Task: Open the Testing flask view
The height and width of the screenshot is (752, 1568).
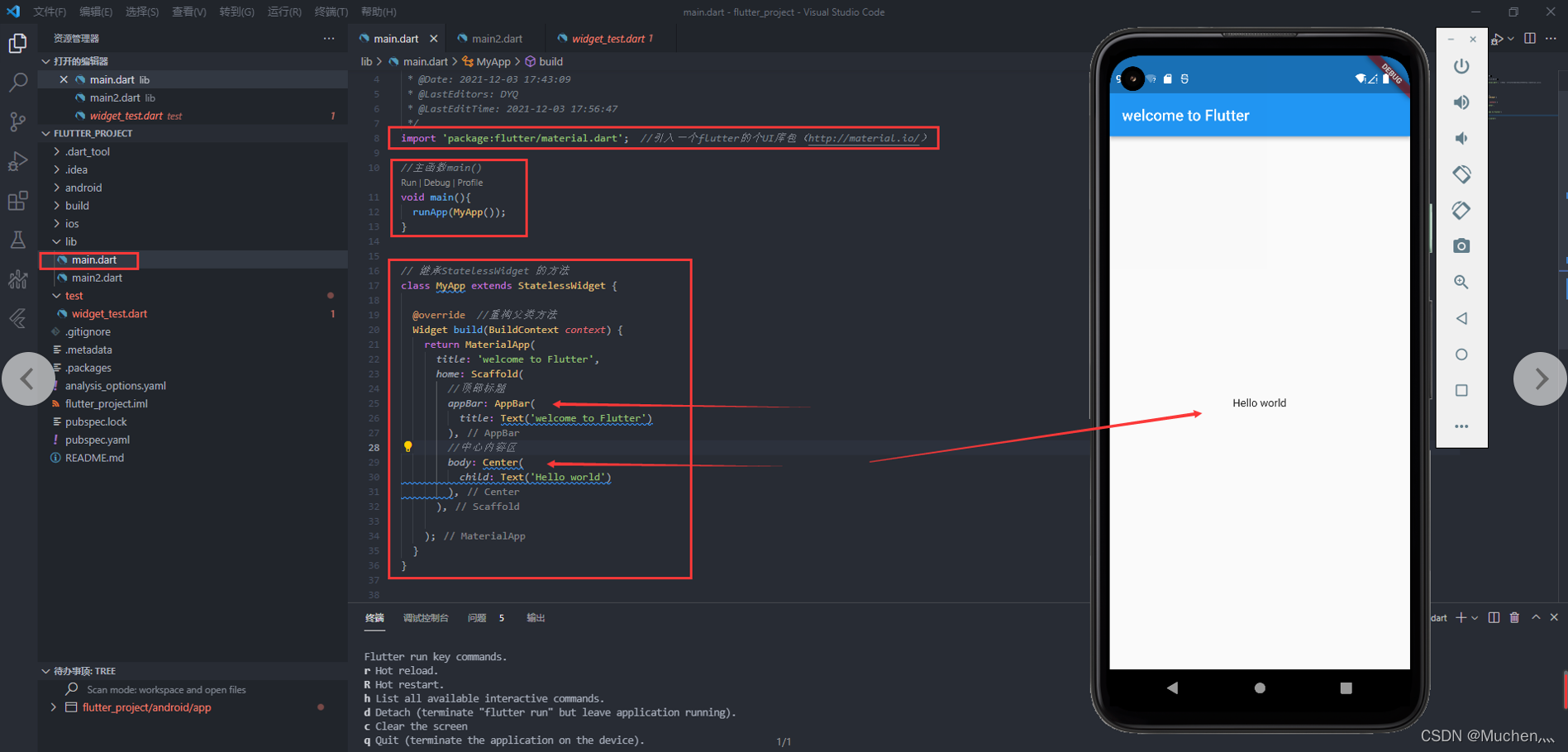Action: point(17,240)
